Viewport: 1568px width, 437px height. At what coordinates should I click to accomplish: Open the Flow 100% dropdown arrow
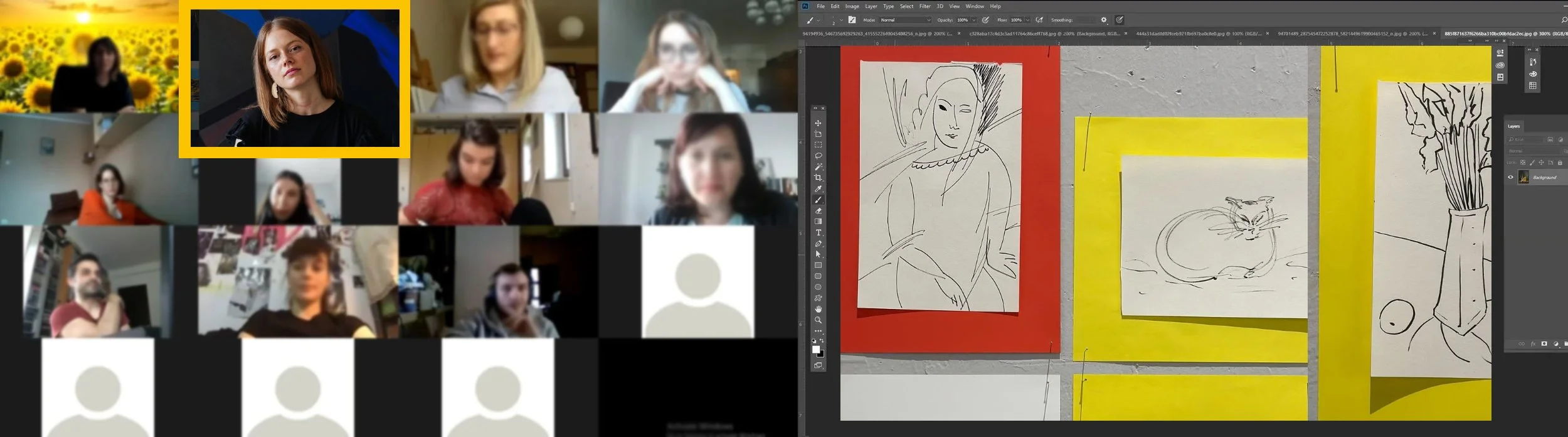tap(1027, 20)
